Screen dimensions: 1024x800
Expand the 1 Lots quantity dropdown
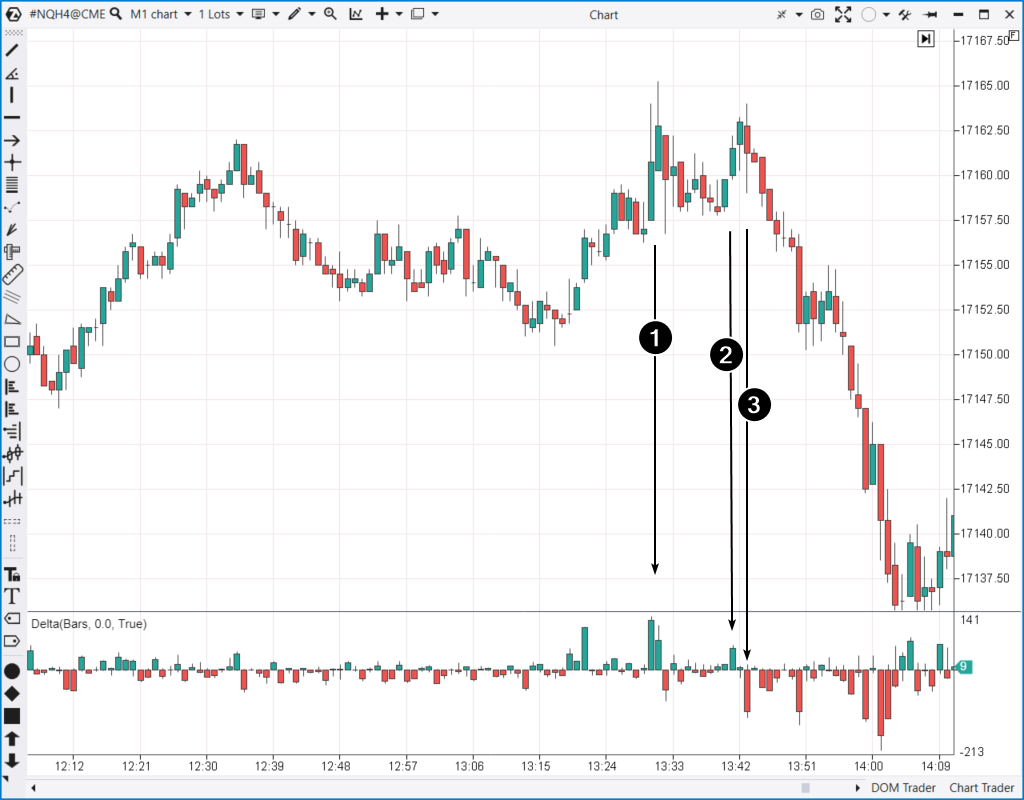click(221, 14)
